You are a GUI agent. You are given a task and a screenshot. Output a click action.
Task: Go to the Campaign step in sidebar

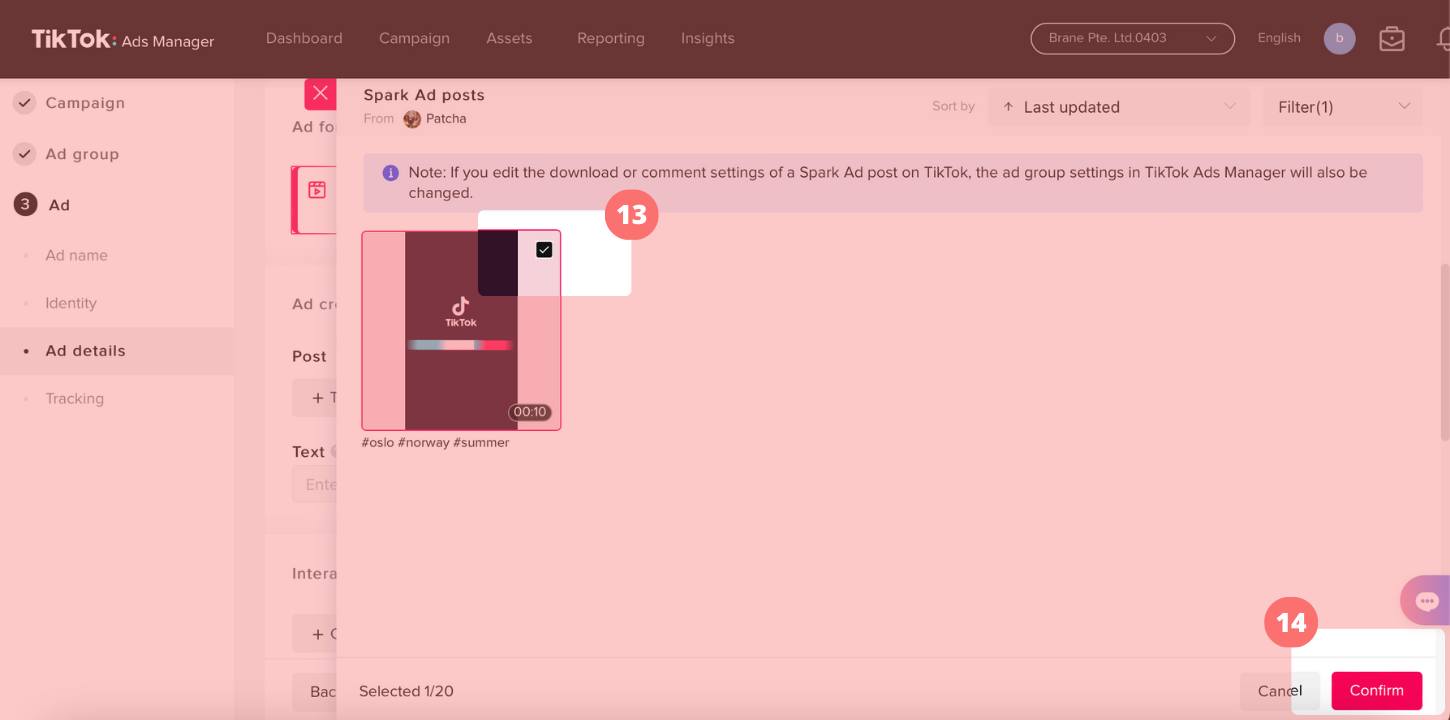tap(85, 103)
